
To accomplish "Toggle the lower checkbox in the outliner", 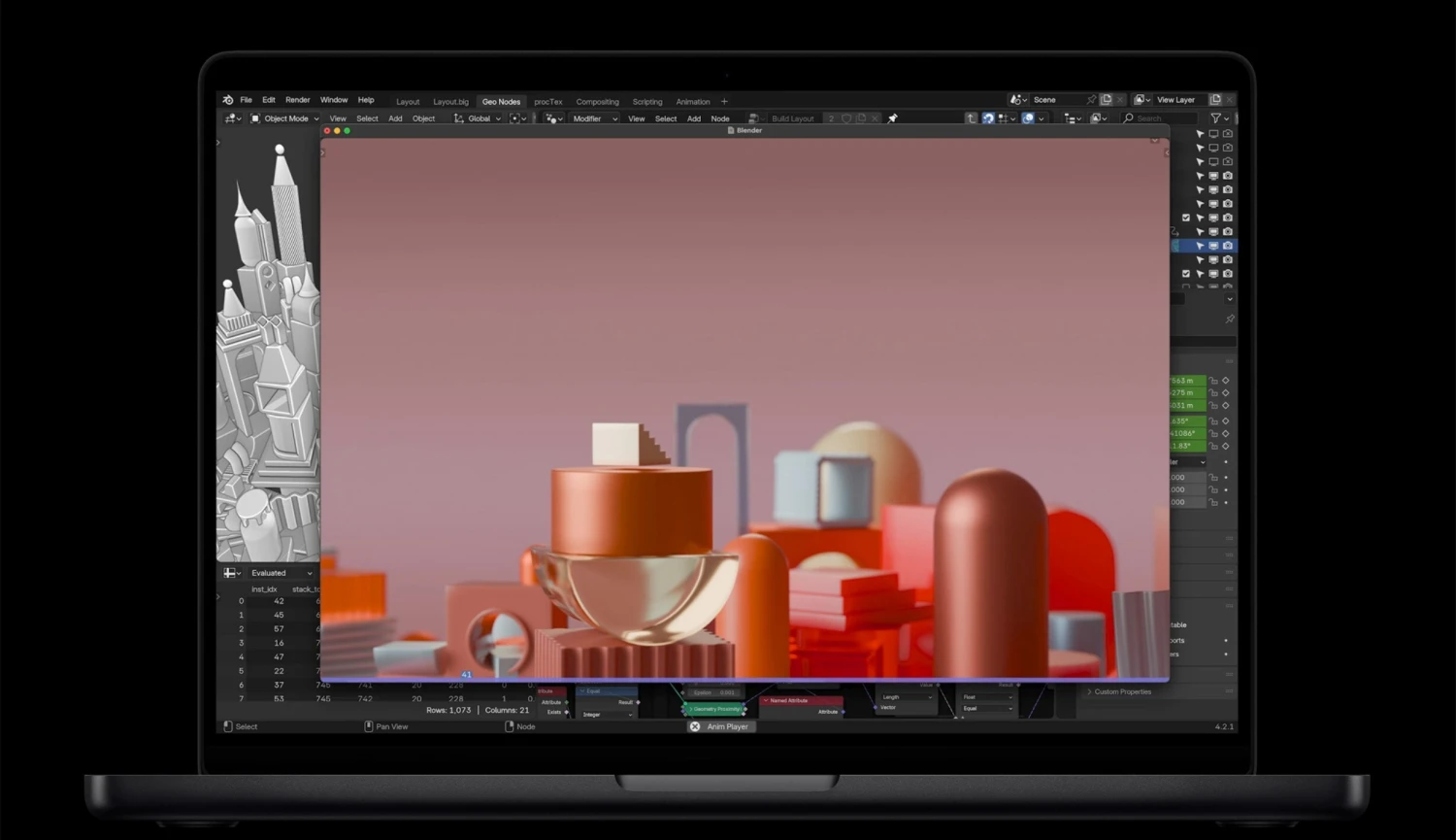I will (x=1186, y=274).
